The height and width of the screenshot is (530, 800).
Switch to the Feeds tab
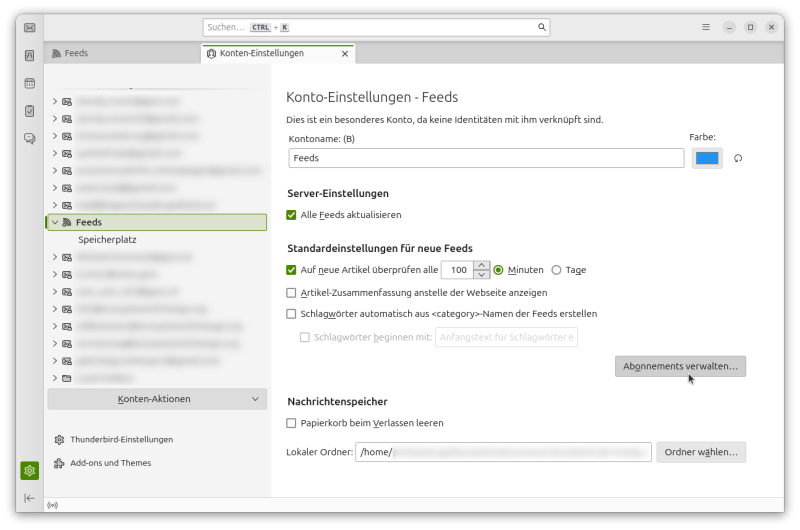[121, 53]
